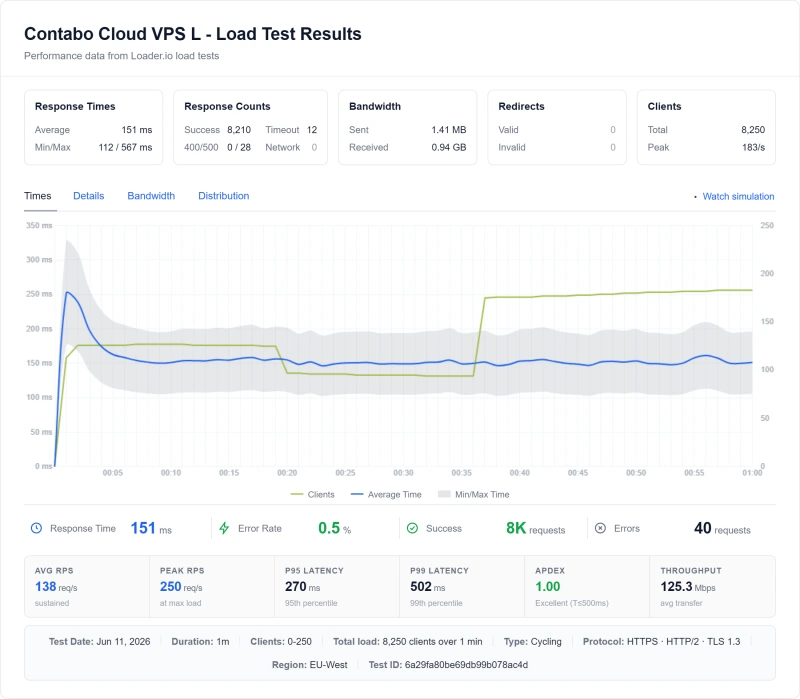Screen dimensions: 800x699
Task: Toggle the Average Time legend swatch
Action: point(357,494)
